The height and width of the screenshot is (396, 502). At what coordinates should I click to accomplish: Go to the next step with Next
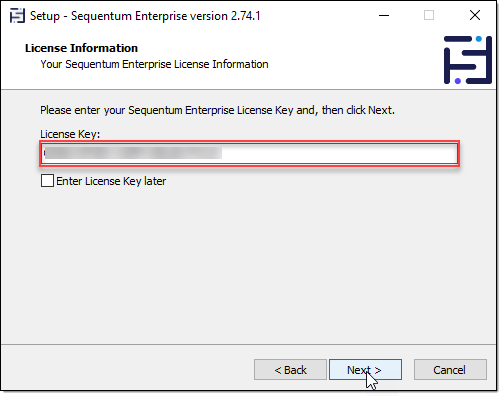click(x=365, y=370)
